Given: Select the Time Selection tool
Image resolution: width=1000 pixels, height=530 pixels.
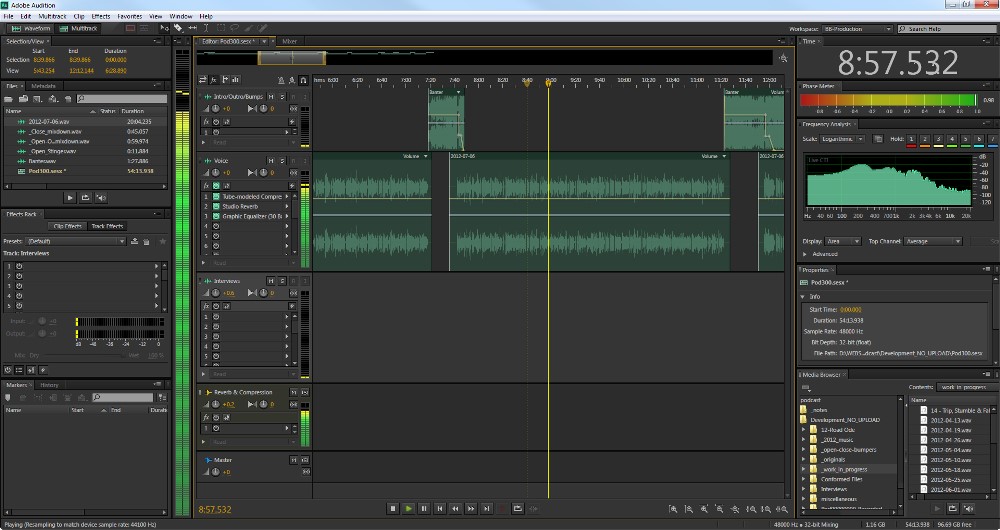Looking at the screenshot, I should (206, 29).
